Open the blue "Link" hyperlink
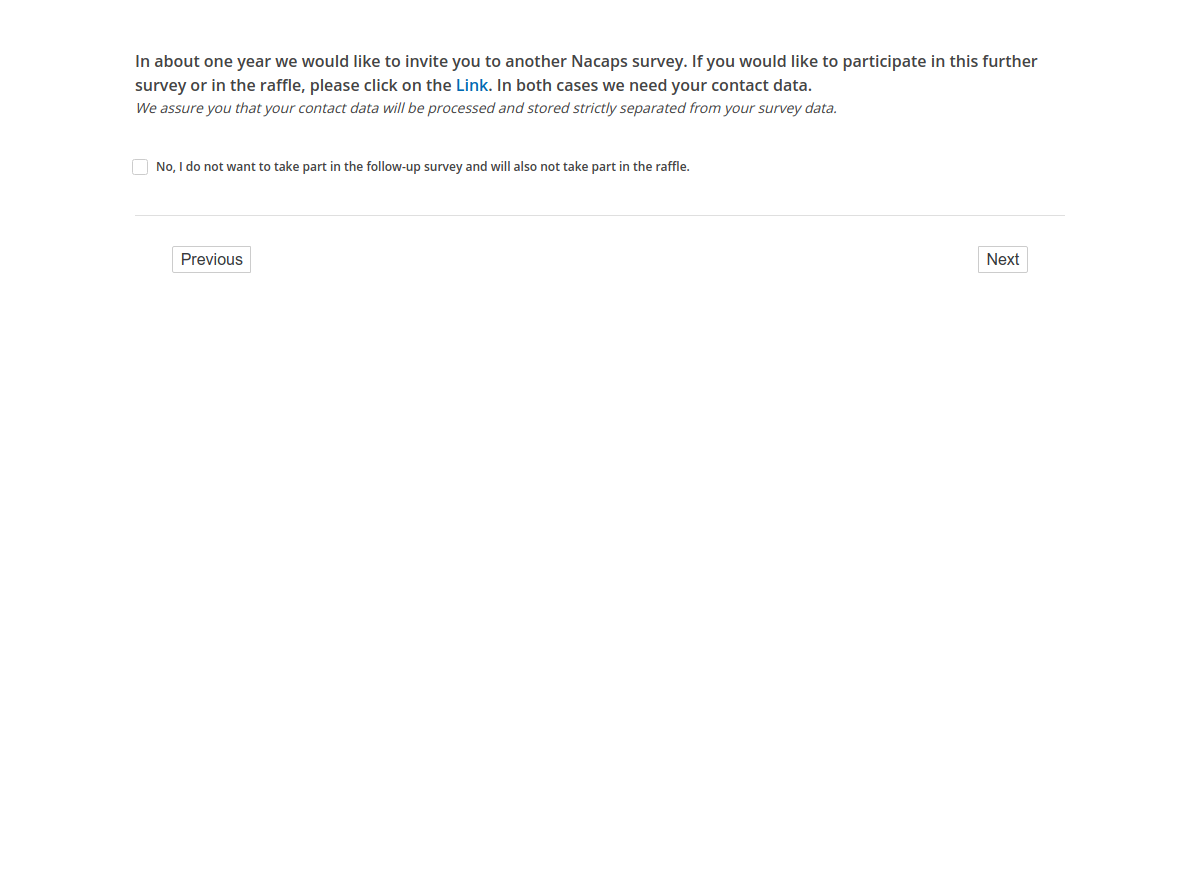The image size is (1200, 882). coord(472,86)
